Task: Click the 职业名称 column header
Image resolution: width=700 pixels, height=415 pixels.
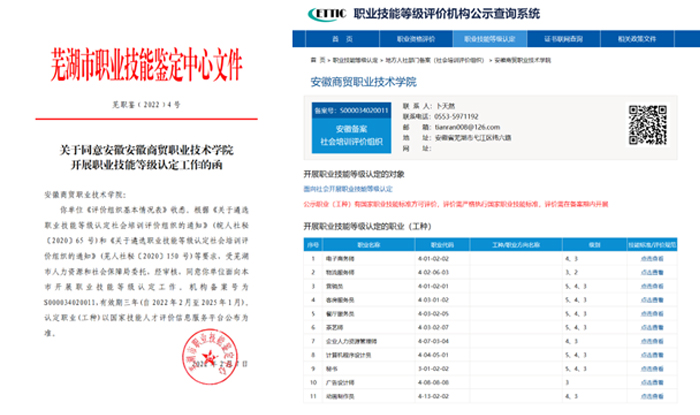Action: coord(369,245)
